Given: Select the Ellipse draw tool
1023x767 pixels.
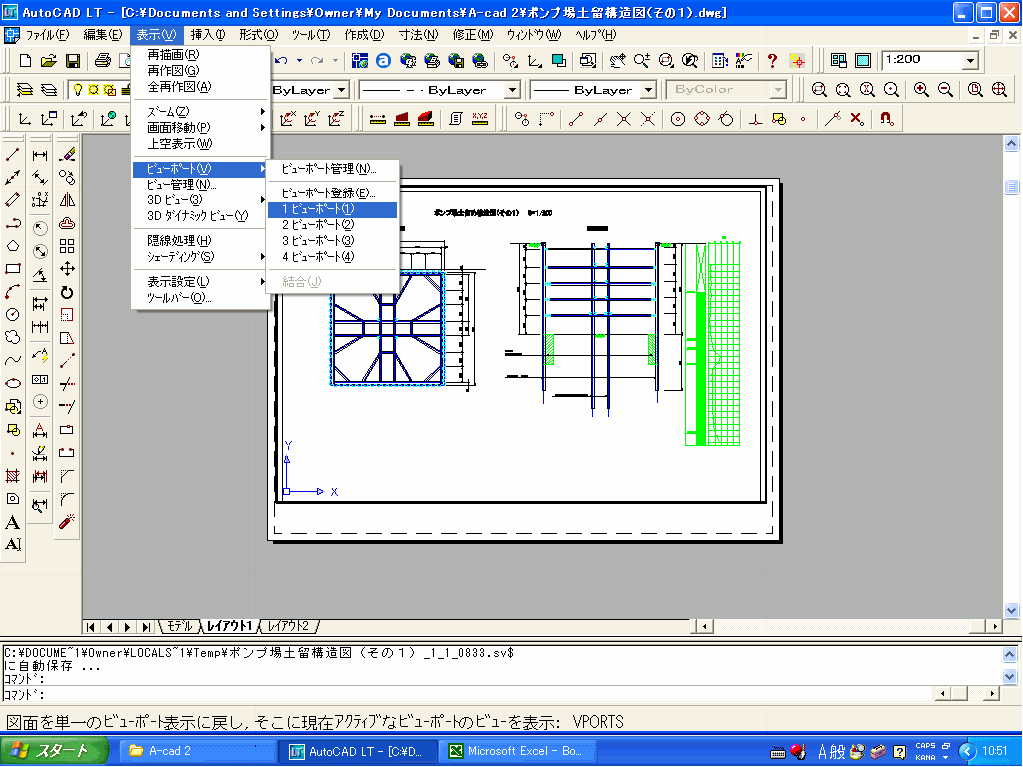Looking at the screenshot, I should 12,383.
